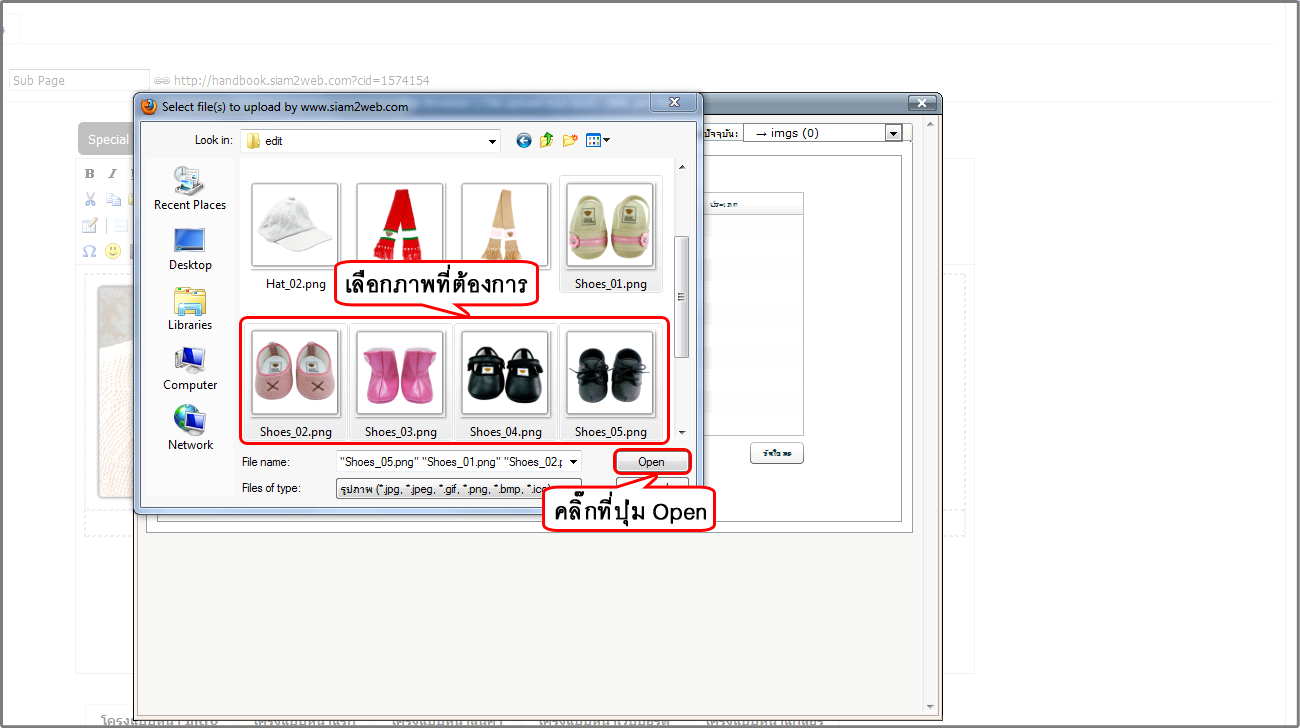1300x728 pixels.
Task: Open Computer in the places sidebar
Action: [x=190, y=368]
